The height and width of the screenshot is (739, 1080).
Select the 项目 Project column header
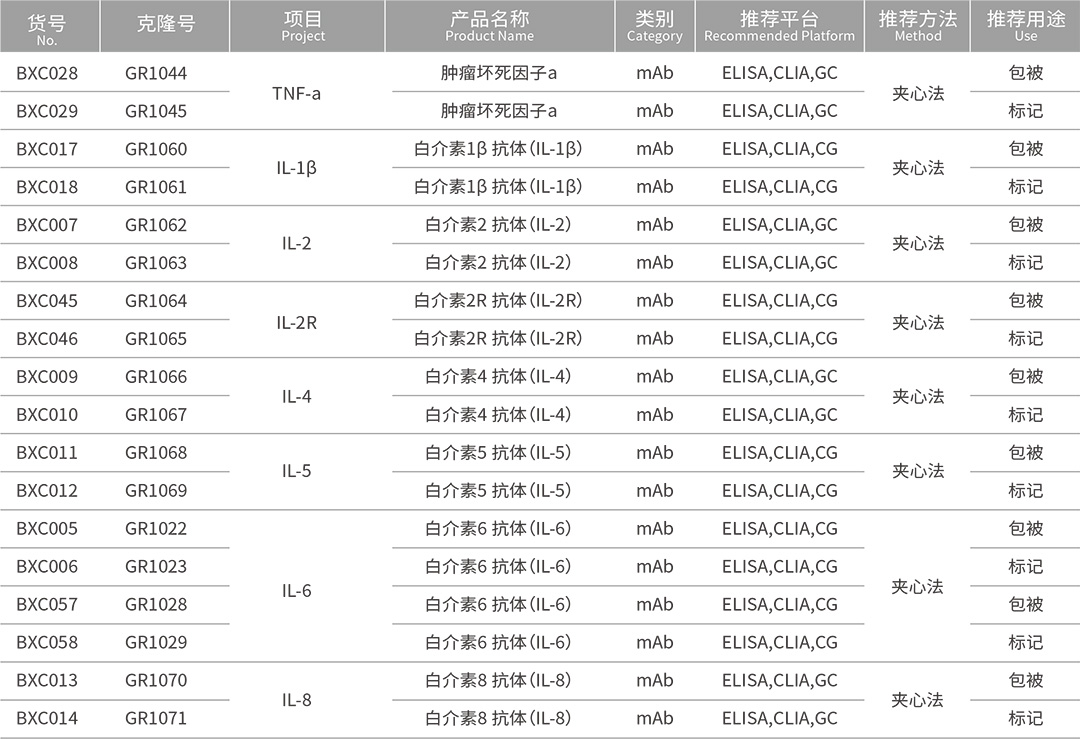(303, 26)
